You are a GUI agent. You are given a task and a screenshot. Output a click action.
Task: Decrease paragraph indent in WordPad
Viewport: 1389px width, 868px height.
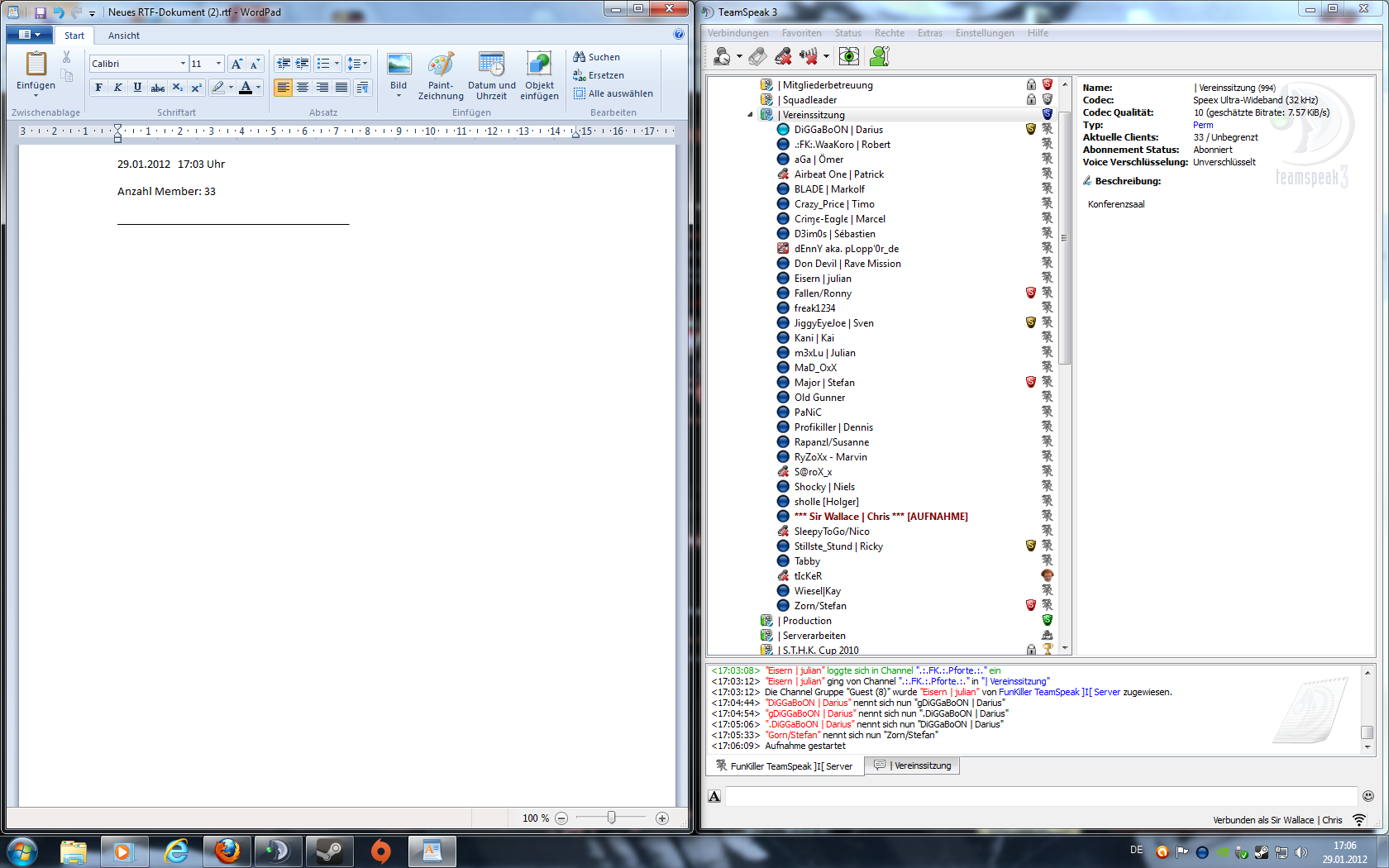[x=284, y=64]
